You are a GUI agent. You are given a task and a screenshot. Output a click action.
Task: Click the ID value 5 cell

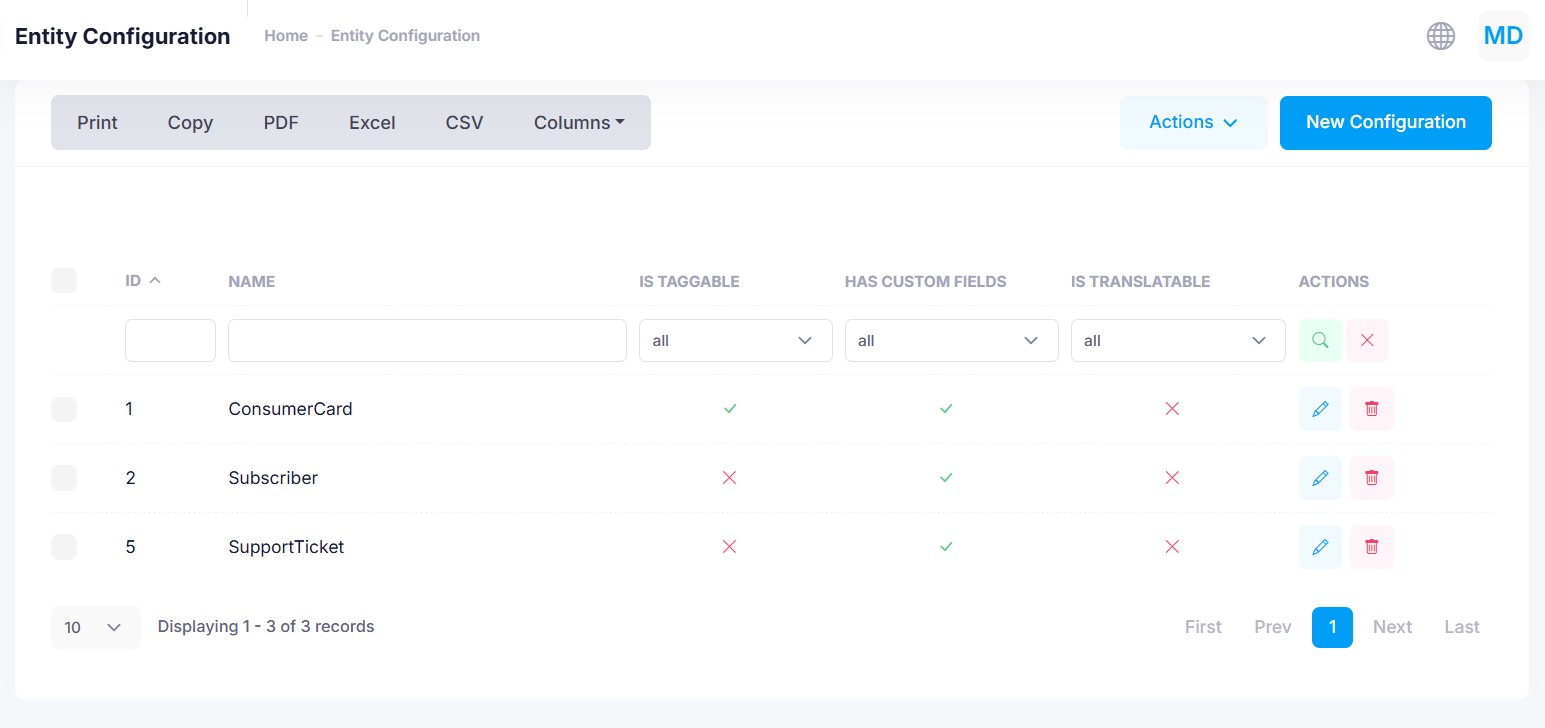(130, 547)
